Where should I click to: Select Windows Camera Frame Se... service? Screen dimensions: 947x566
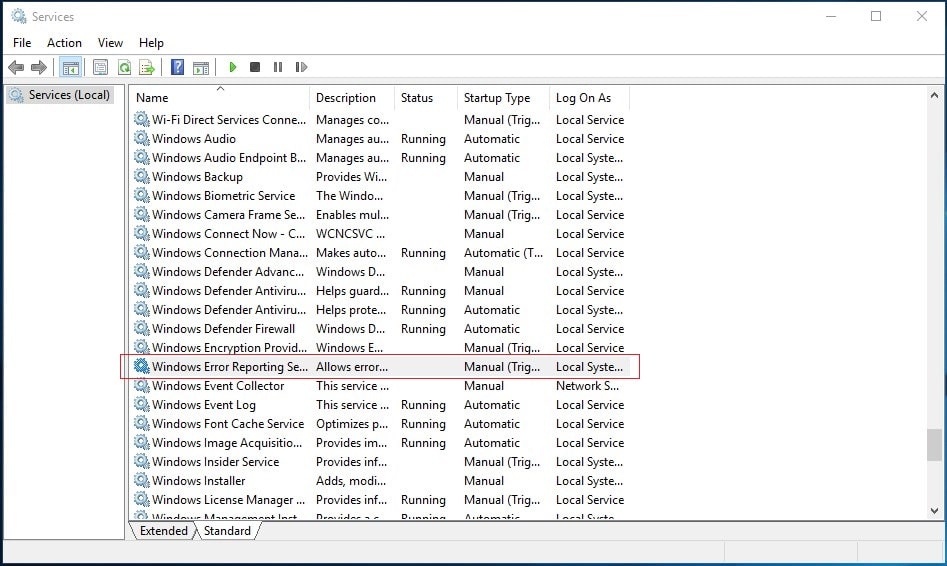(228, 214)
